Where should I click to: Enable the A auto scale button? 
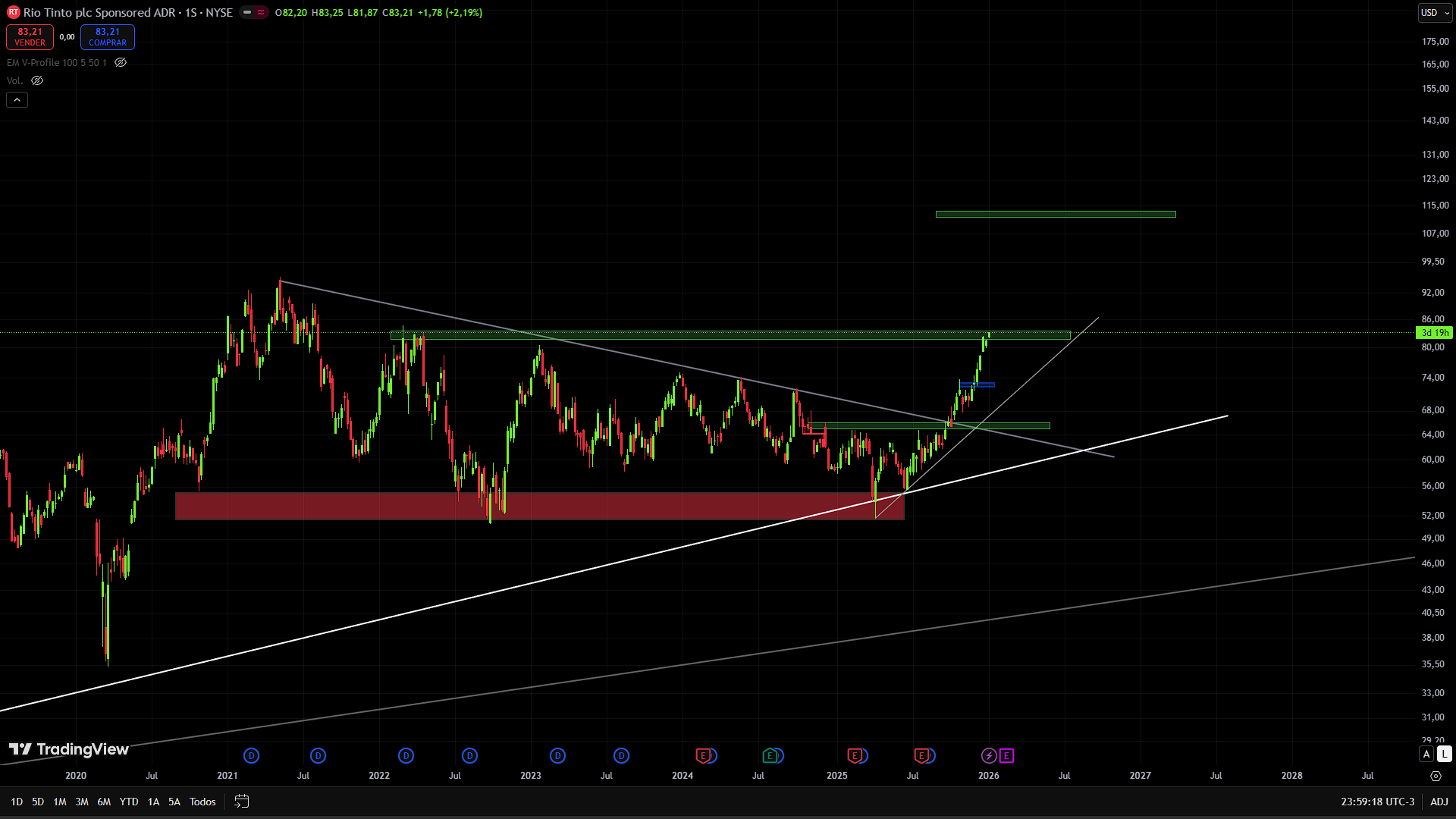(x=1426, y=754)
